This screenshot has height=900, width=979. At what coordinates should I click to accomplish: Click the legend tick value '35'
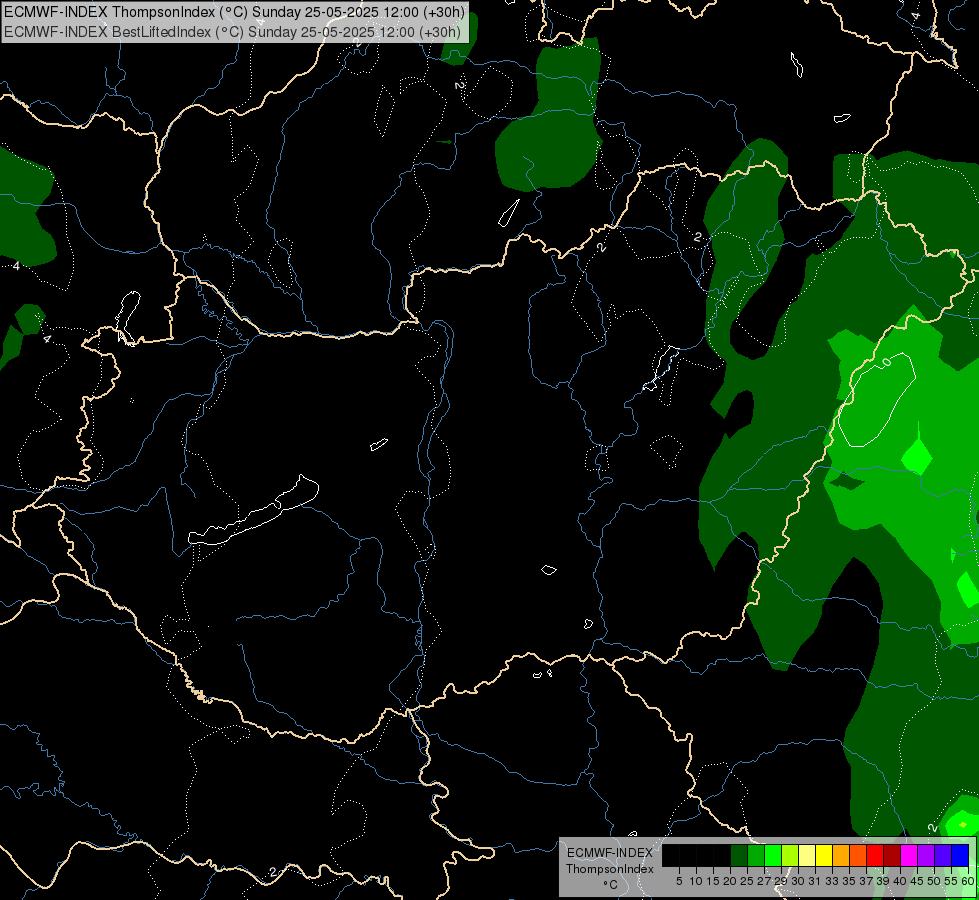[x=849, y=881]
